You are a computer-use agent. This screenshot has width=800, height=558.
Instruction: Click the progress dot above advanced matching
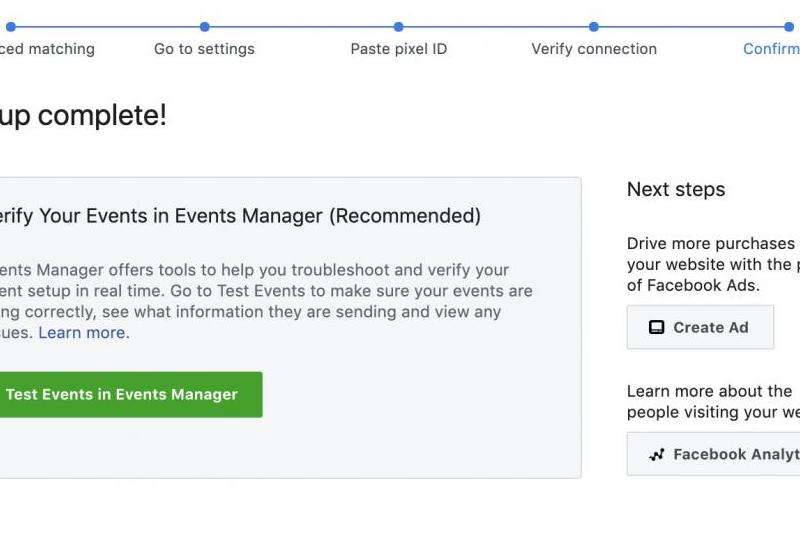point(10,27)
